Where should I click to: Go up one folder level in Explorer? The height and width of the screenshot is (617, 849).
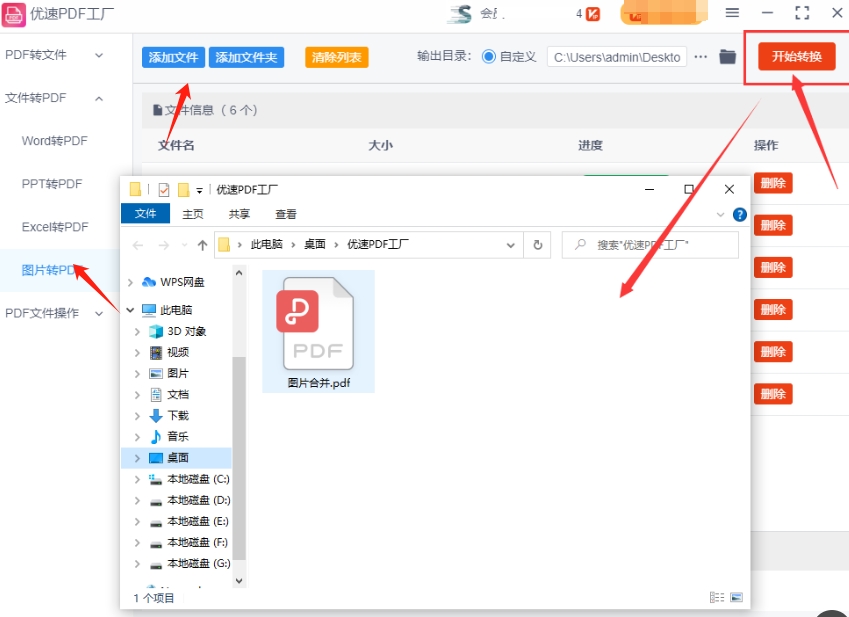[x=203, y=245]
